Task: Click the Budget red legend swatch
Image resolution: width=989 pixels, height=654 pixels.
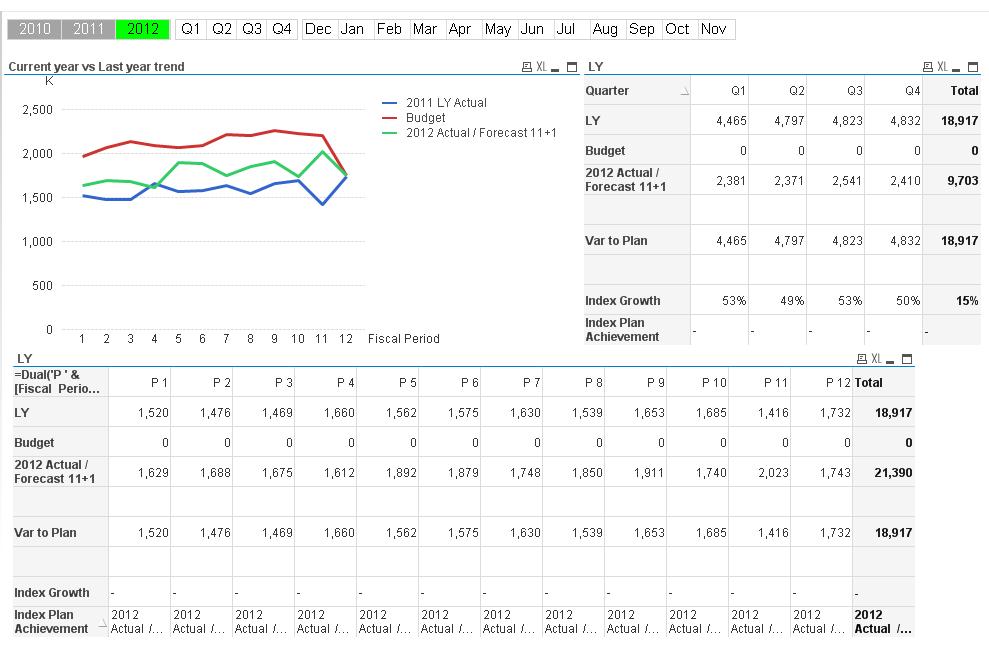Action: click(x=390, y=118)
